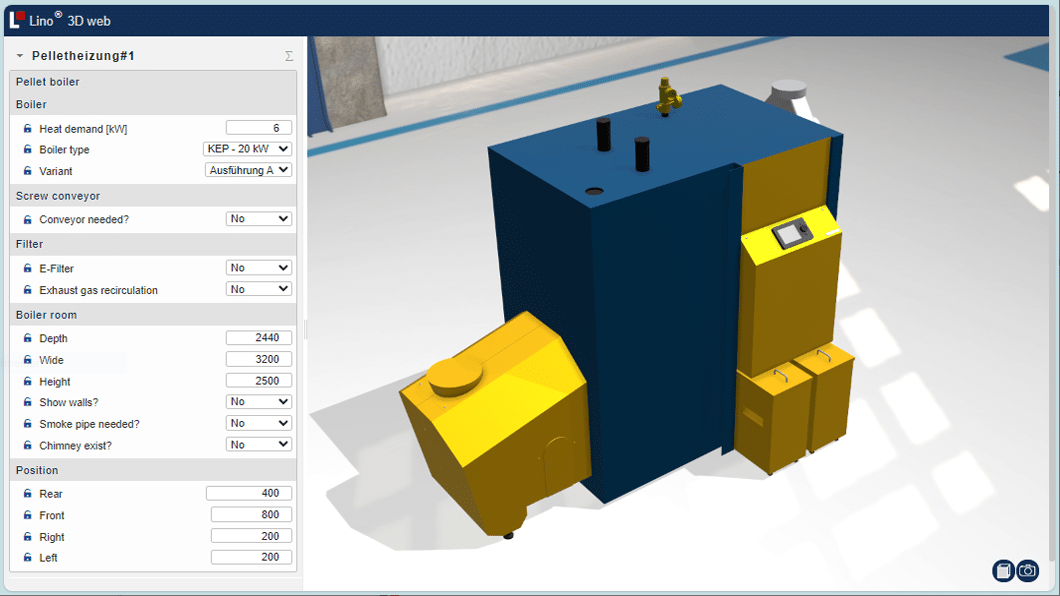Toggle lock icon for Front

[28, 515]
